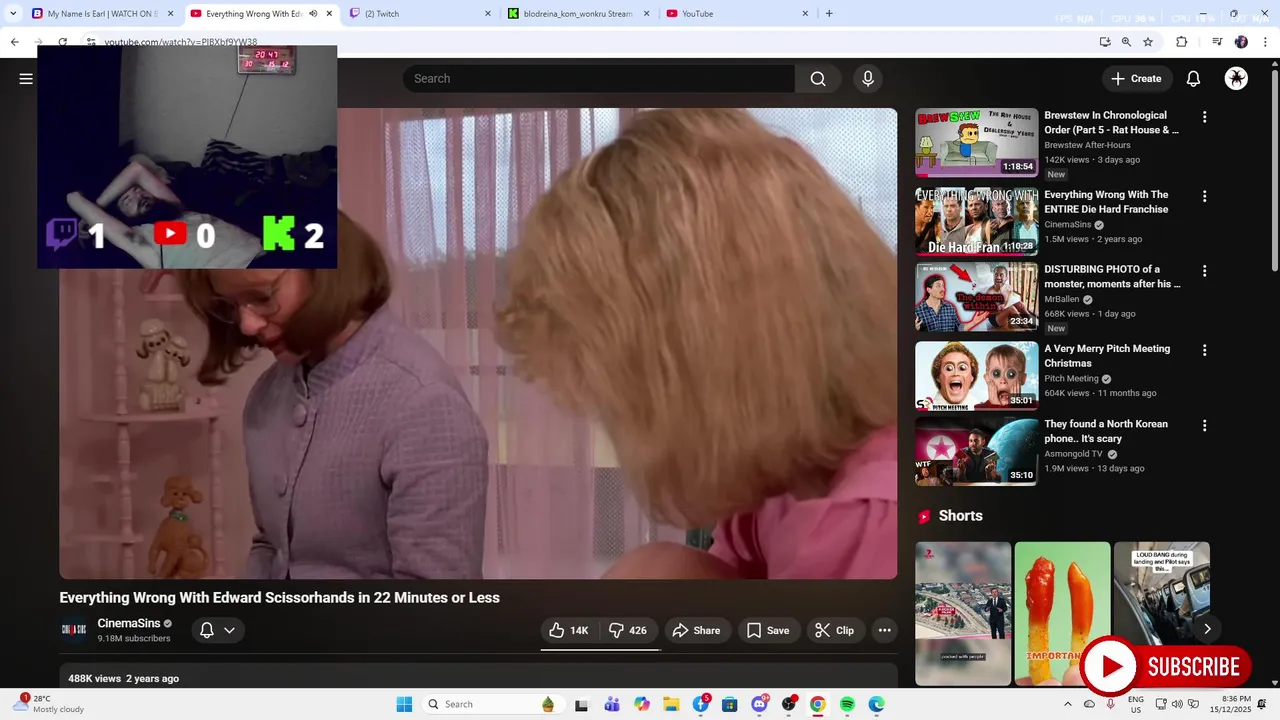Viewport: 1280px width, 720px height.
Task: Install app icon in address bar
Action: pyautogui.click(x=1104, y=42)
